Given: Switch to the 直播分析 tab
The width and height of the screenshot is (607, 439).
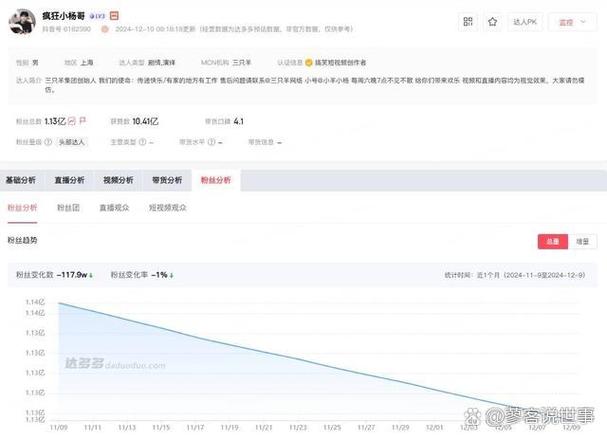Looking at the screenshot, I should click(x=69, y=180).
